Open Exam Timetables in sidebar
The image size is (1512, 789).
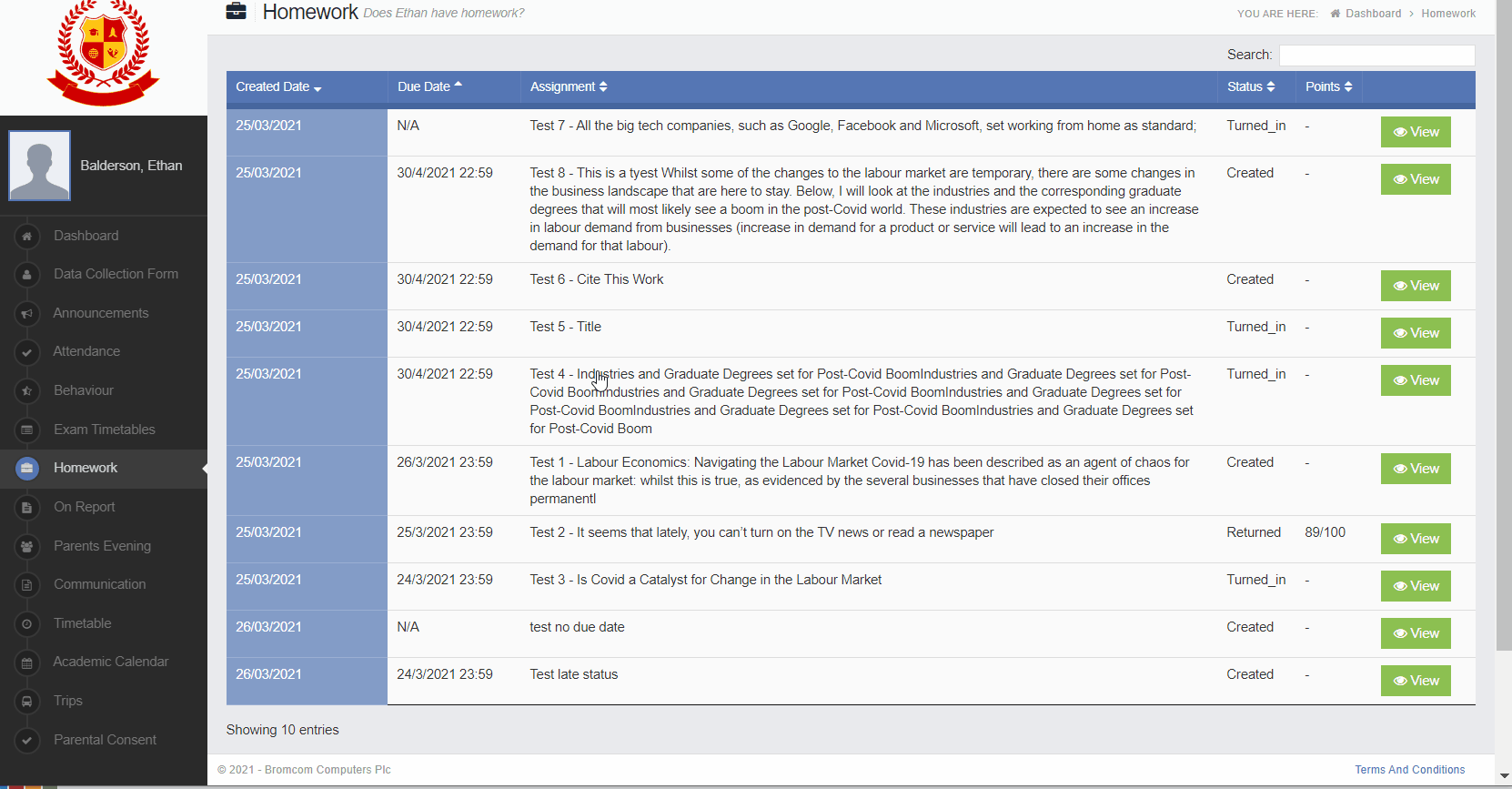[104, 430]
